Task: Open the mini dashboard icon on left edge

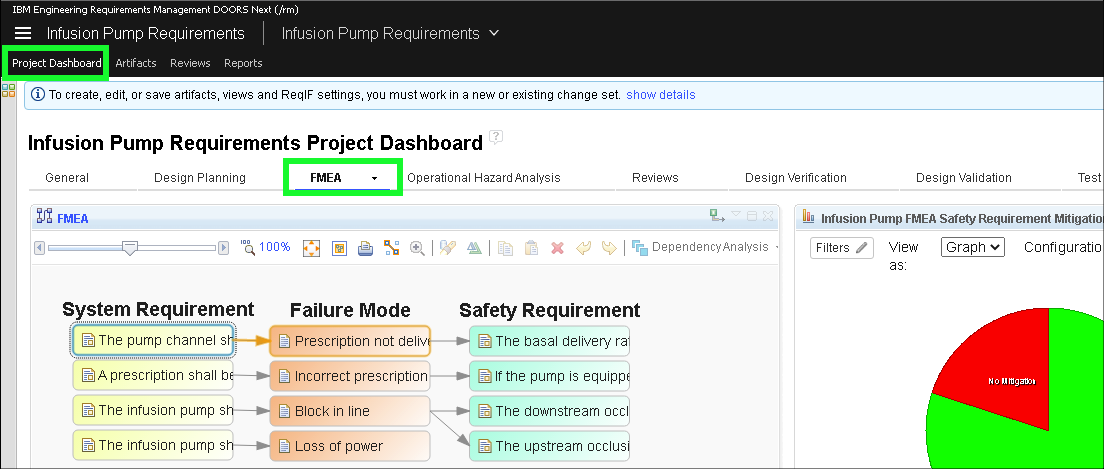Action: click(x=8, y=91)
